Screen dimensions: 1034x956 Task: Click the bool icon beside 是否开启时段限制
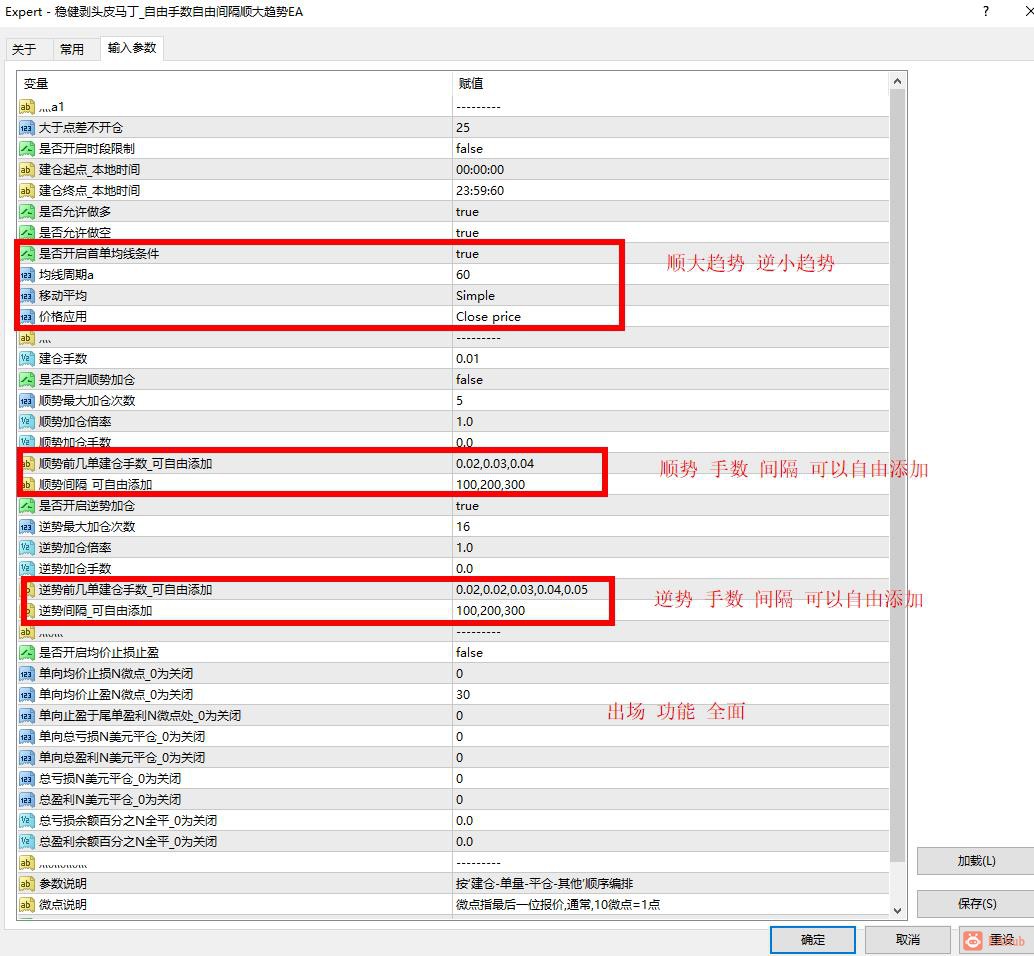[x=26, y=149]
